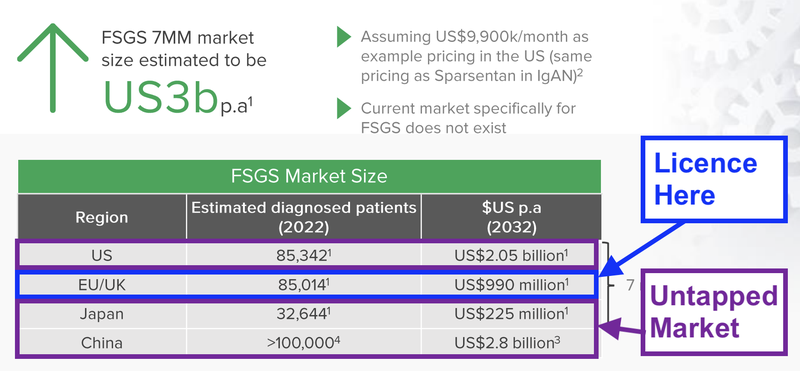Select the 'Untapped Market' purple callout box
Viewport: 800px width, 371px height.
(x=714, y=312)
